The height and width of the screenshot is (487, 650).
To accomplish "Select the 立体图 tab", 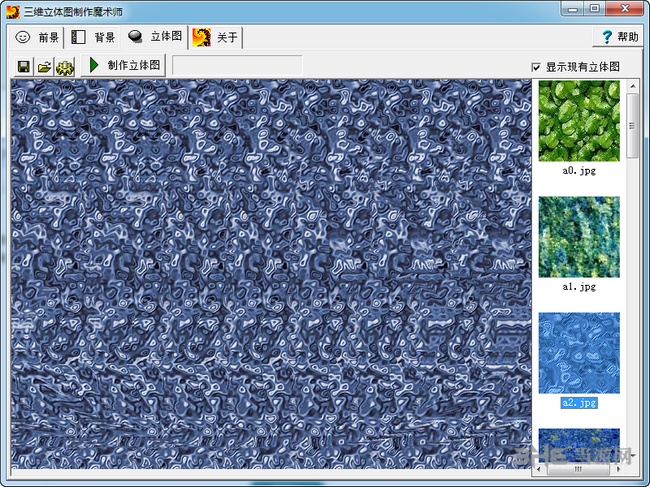I will click(x=154, y=36).
